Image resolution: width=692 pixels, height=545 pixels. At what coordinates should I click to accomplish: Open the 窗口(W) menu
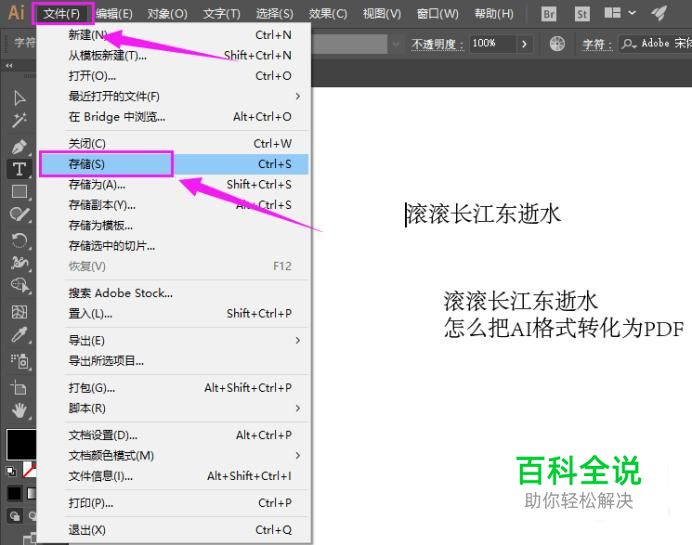[438, 14]
